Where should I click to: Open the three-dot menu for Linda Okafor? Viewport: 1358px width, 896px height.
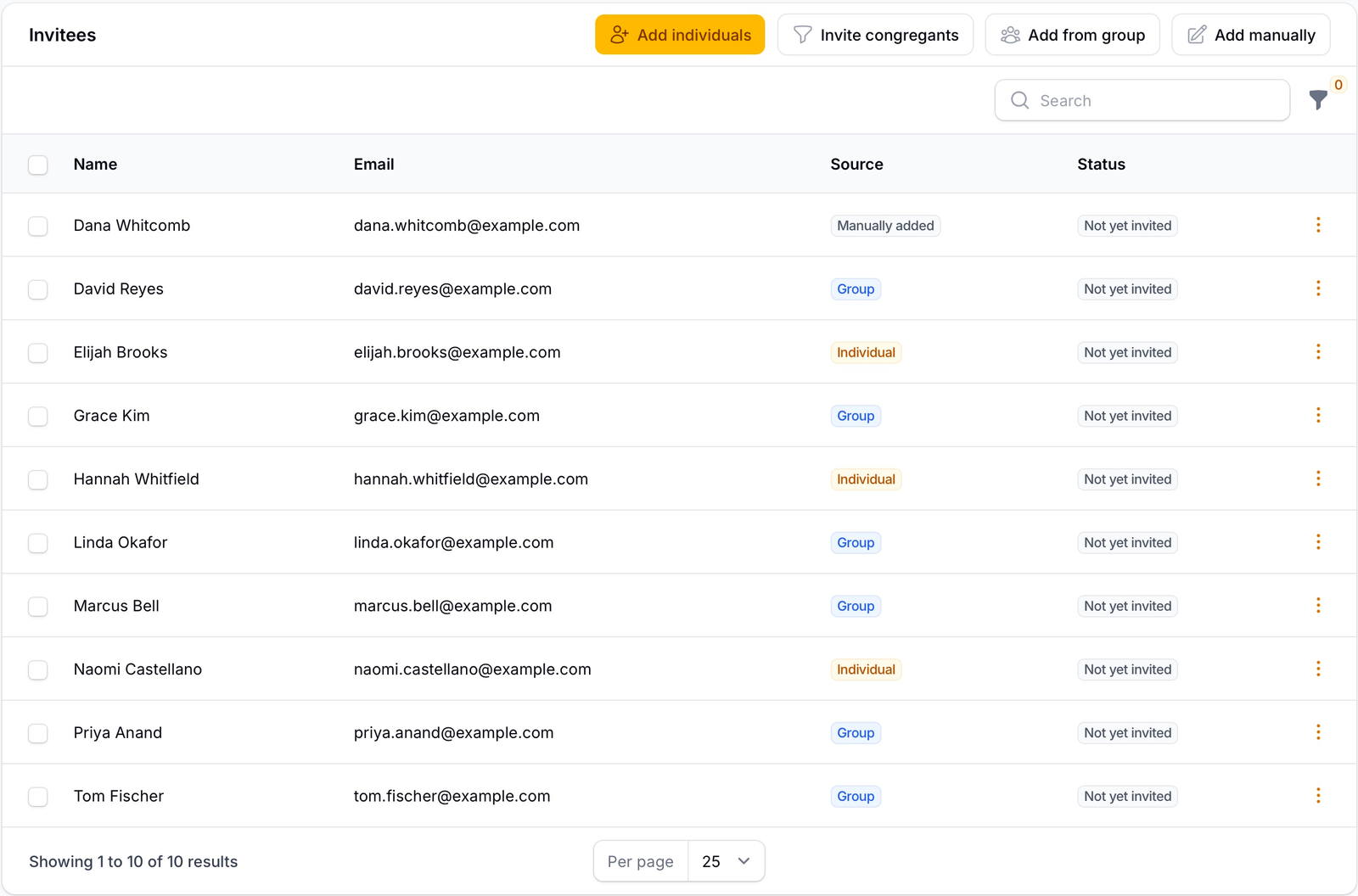pyautogui.click(x=1318, y=542)
